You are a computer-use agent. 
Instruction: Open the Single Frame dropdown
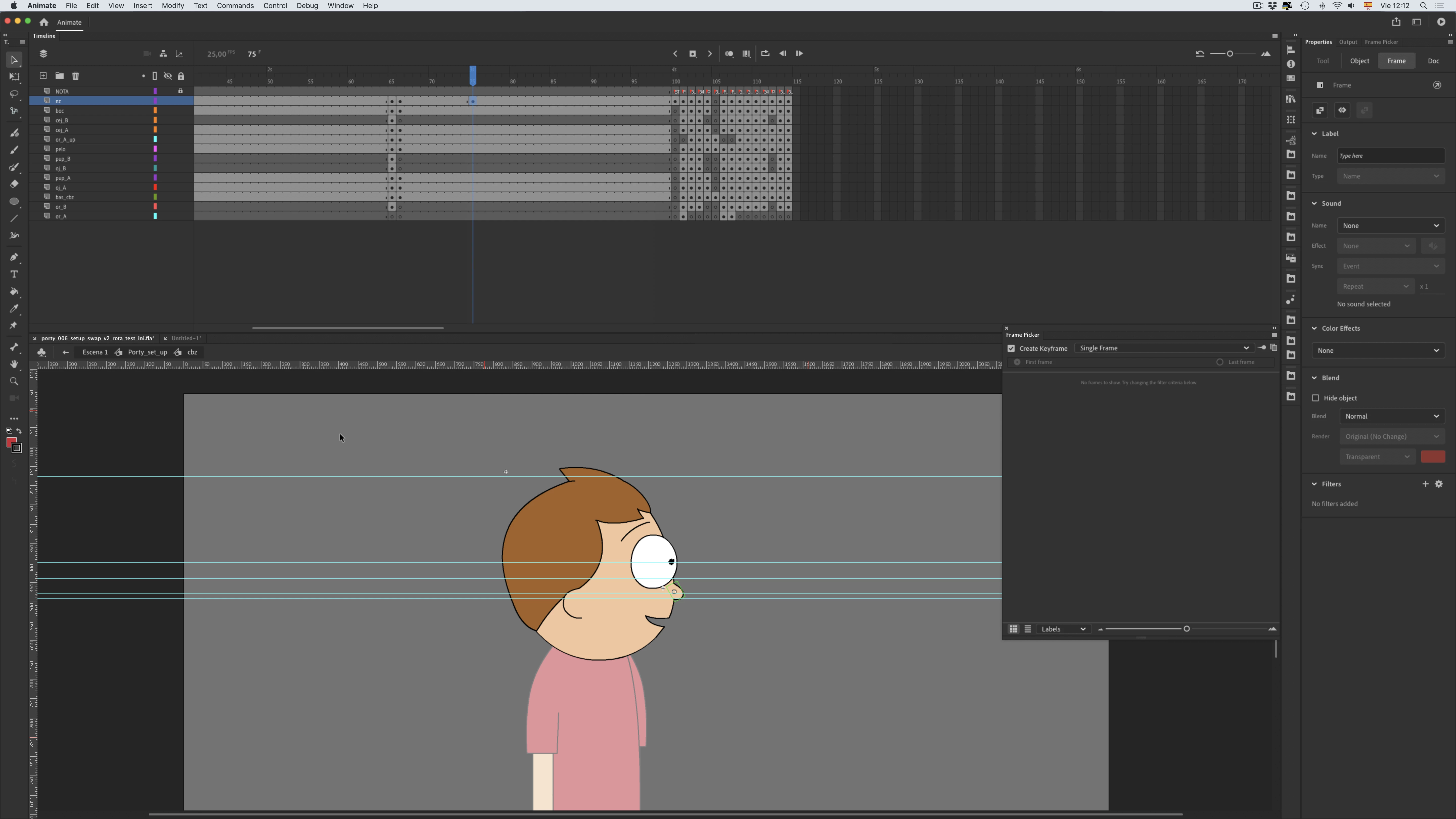pos(1163,348)
